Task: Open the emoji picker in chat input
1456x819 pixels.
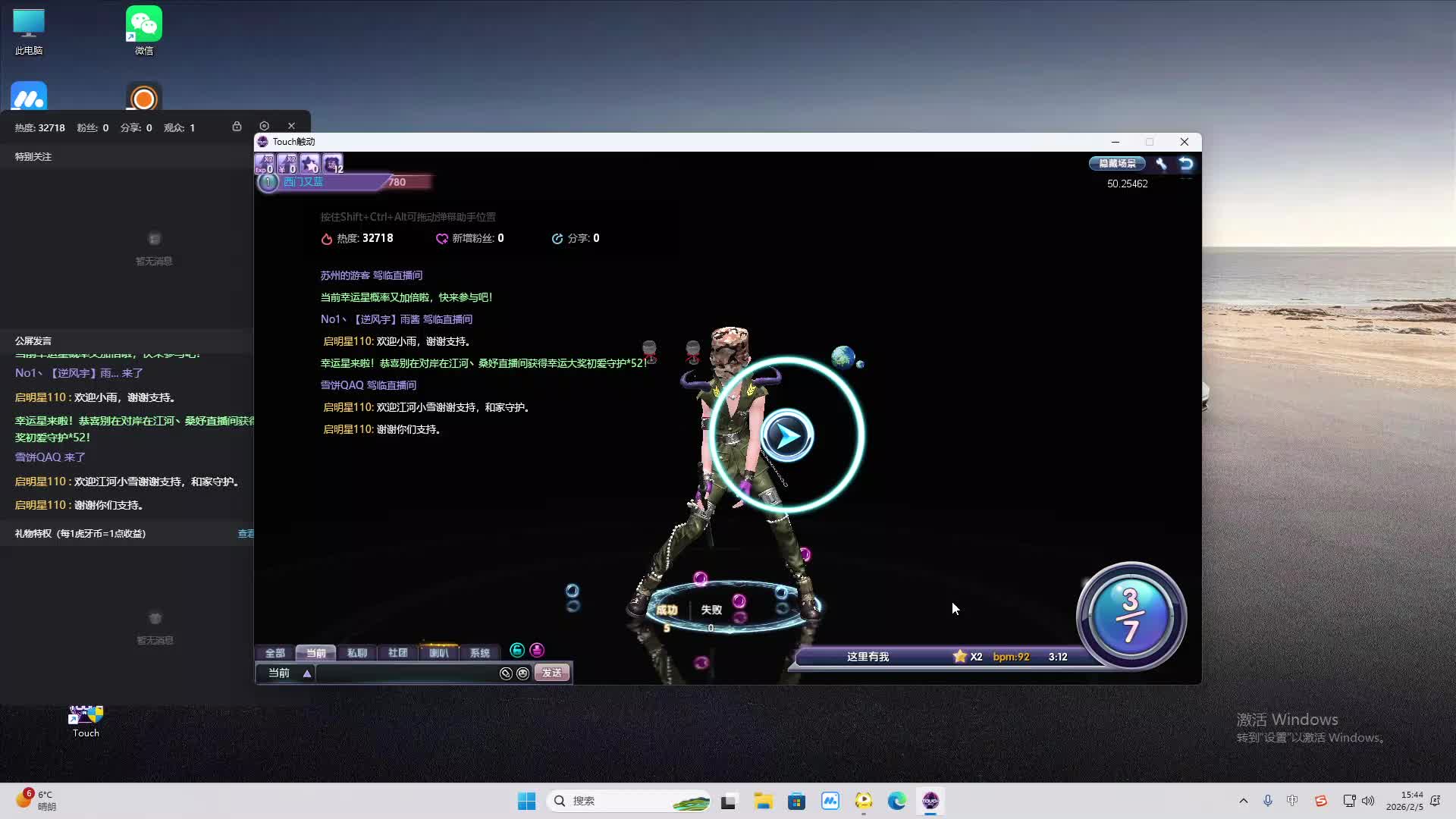Action: click(522, 673)
